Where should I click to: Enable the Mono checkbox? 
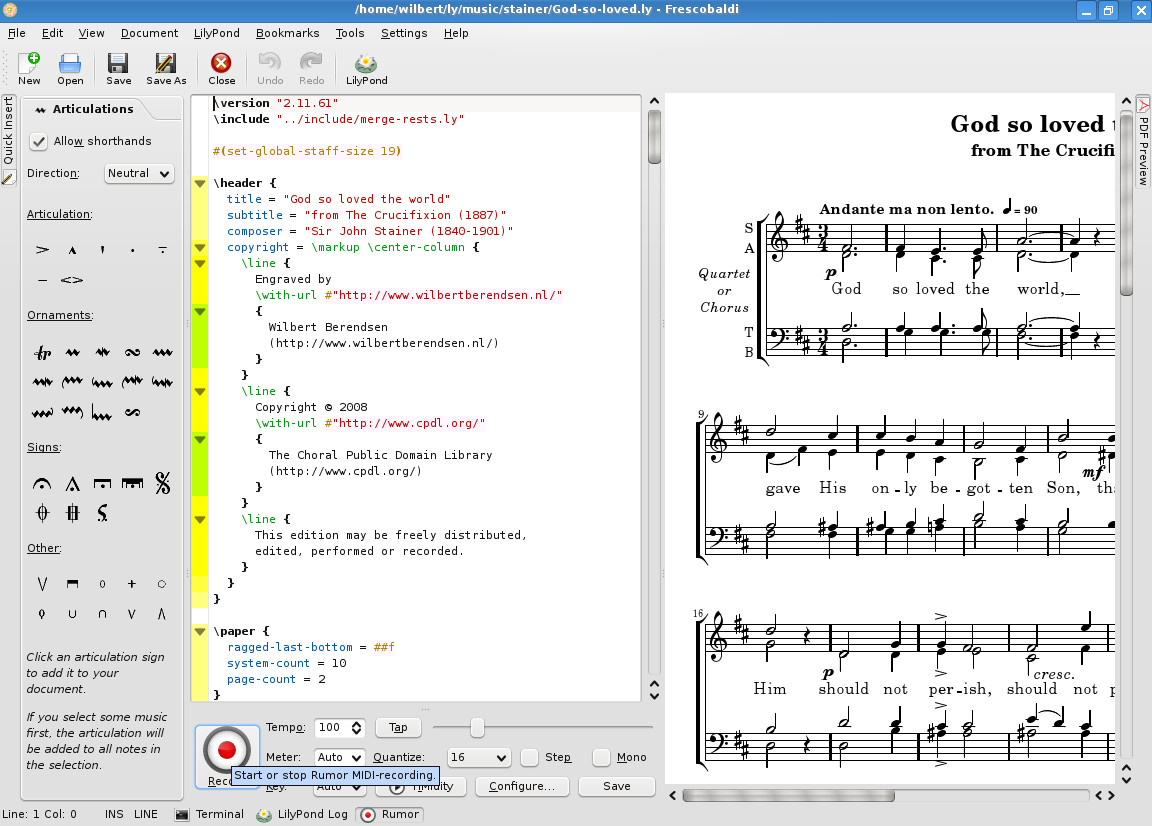(x=602, y=757)
